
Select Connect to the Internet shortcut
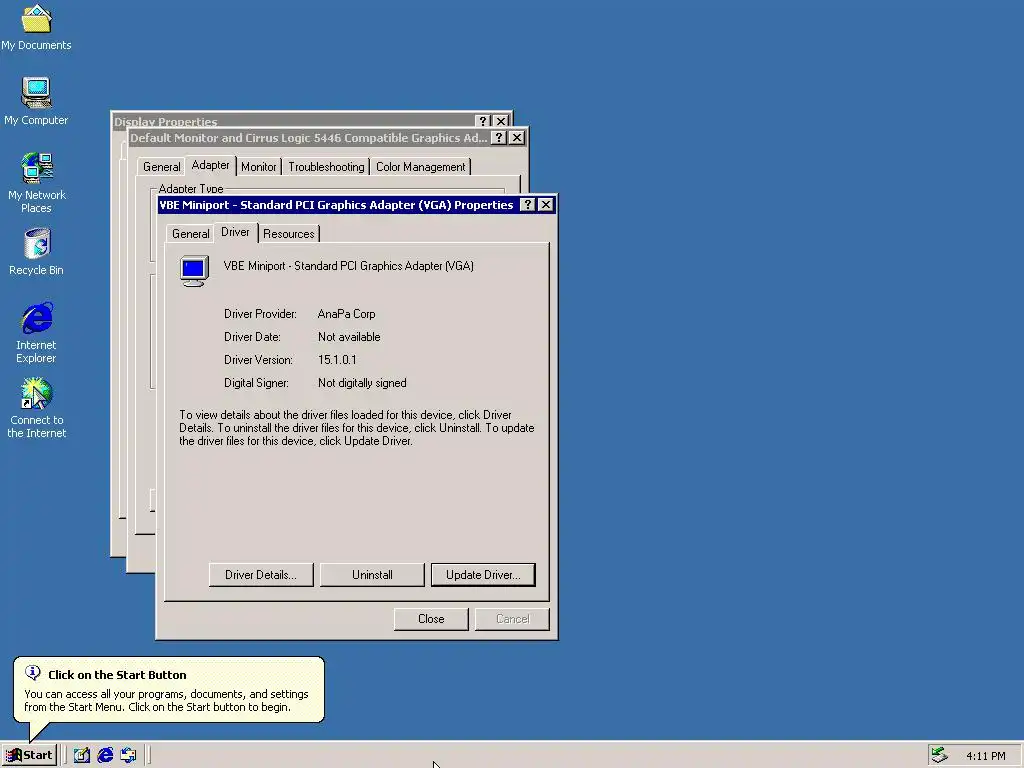[x=37, y=408]
